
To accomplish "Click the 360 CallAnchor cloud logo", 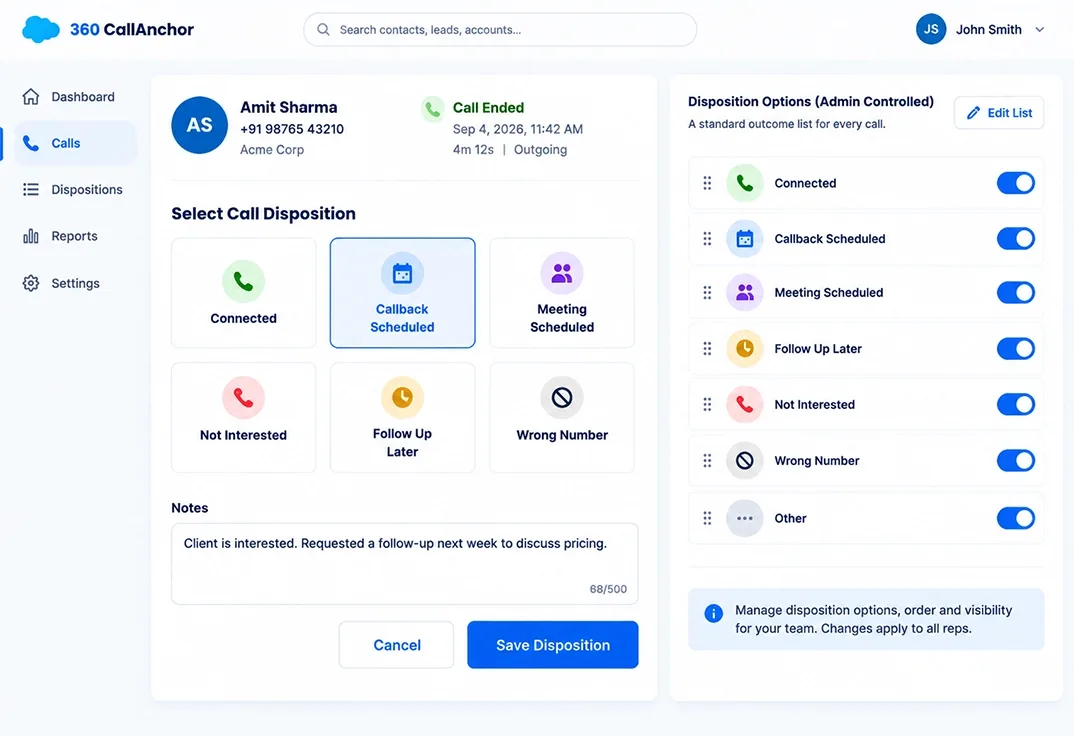I will [40, 29].
